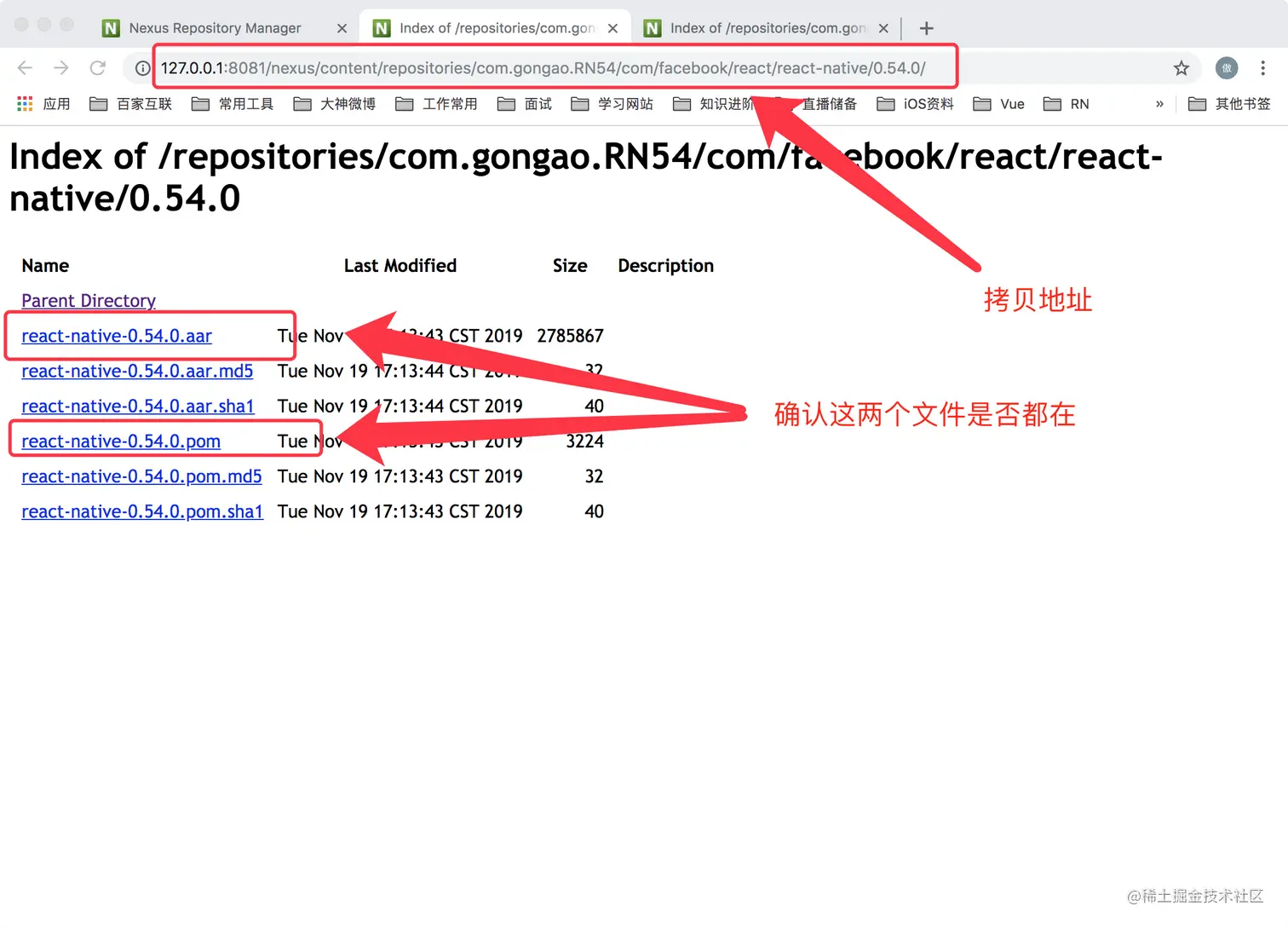View site info icon in address bar
This screenshot has width=1288, height=929.
click(143, 68)
